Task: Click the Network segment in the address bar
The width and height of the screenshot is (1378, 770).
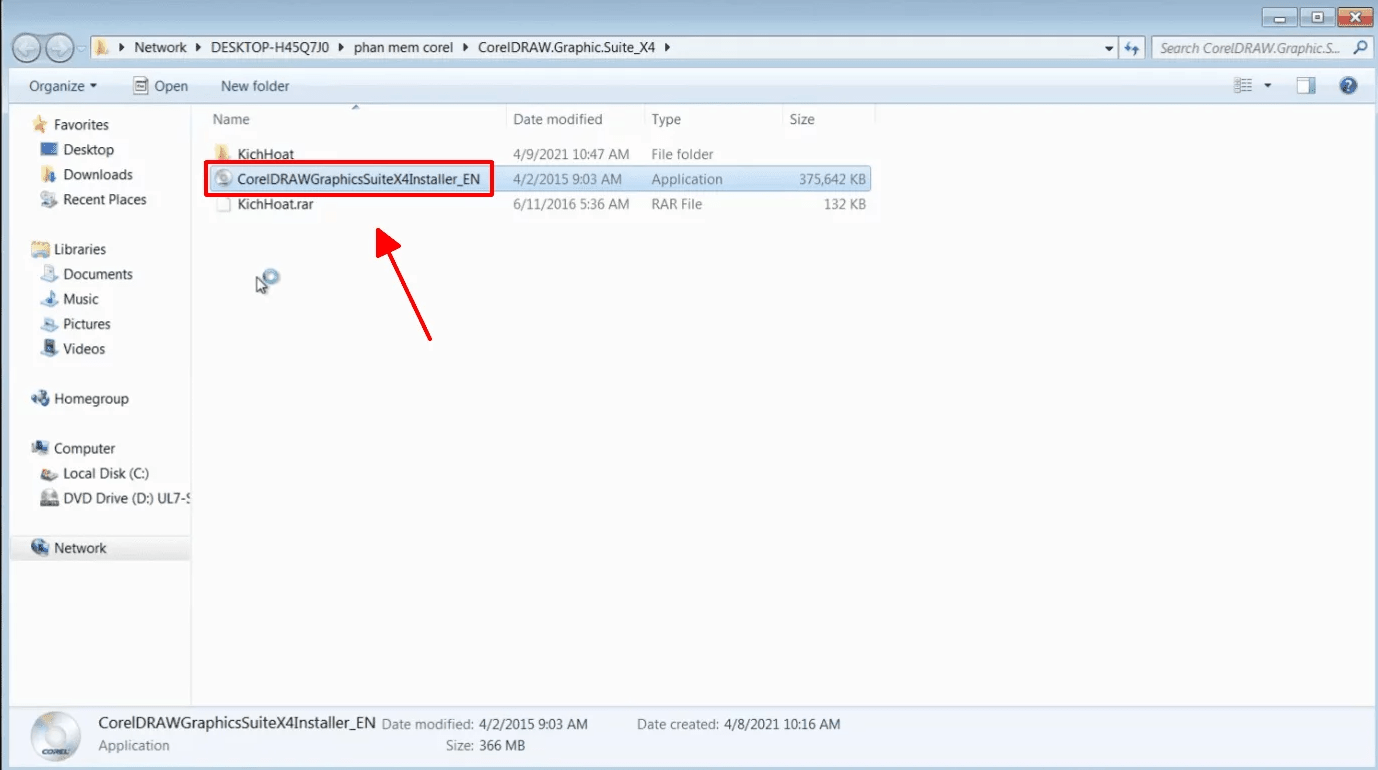Action: click(x=160, y=47)
